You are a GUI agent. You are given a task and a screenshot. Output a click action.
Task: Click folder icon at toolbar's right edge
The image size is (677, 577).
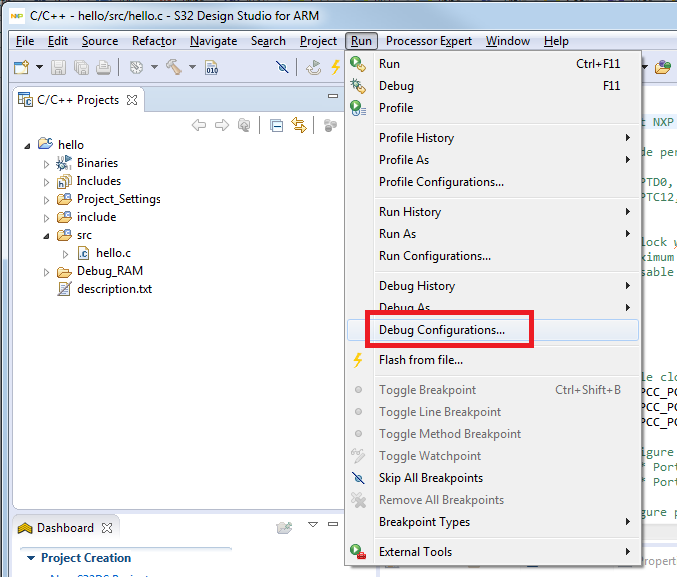[663, 67]
